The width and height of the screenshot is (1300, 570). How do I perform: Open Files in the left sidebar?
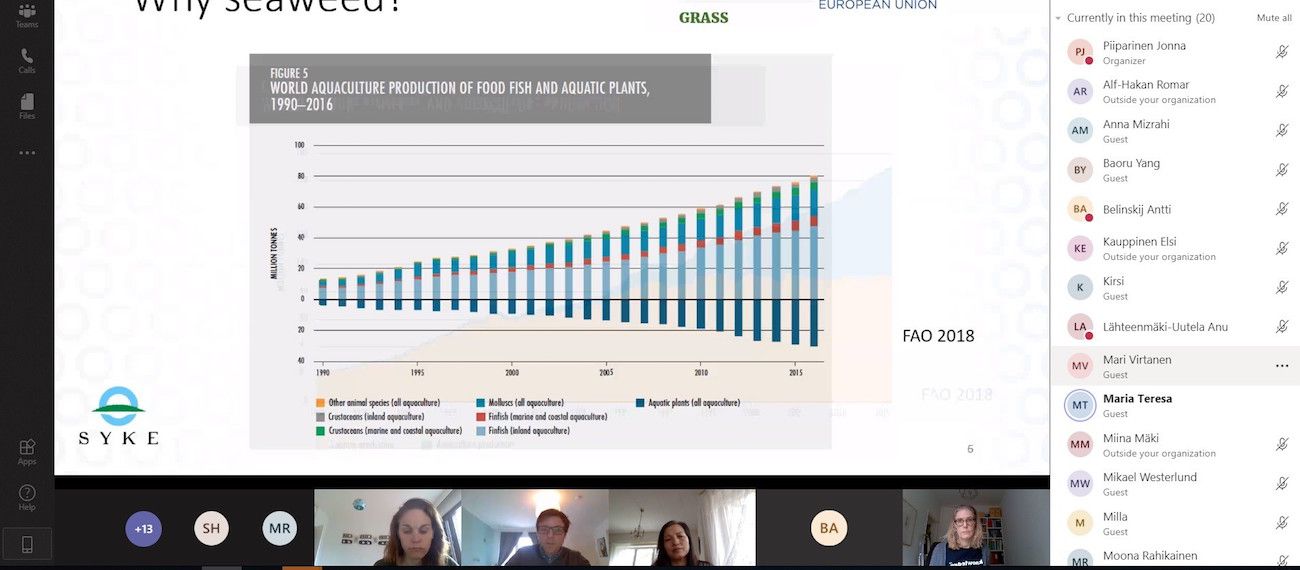[x=27, y=106]
